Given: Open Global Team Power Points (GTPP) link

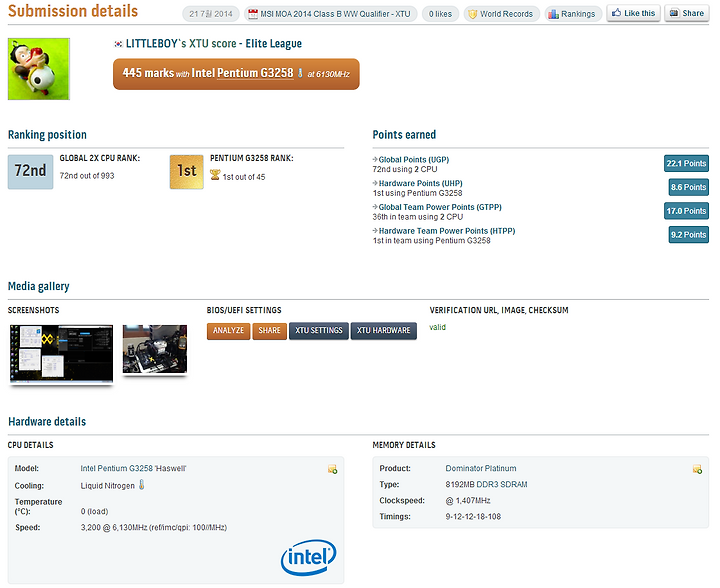Looking at the screenshot, I should [x=440, y=207].
